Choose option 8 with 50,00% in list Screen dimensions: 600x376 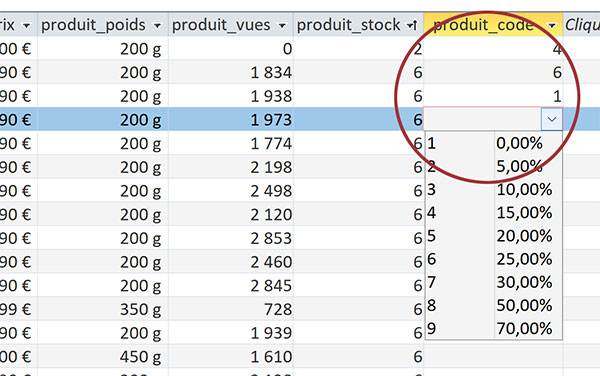(494, 305)
